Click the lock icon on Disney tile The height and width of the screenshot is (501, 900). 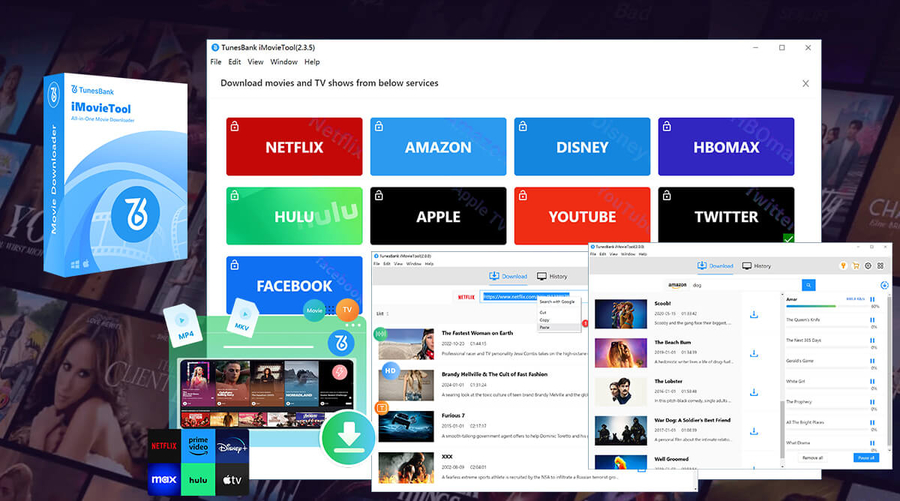(522, 126)
